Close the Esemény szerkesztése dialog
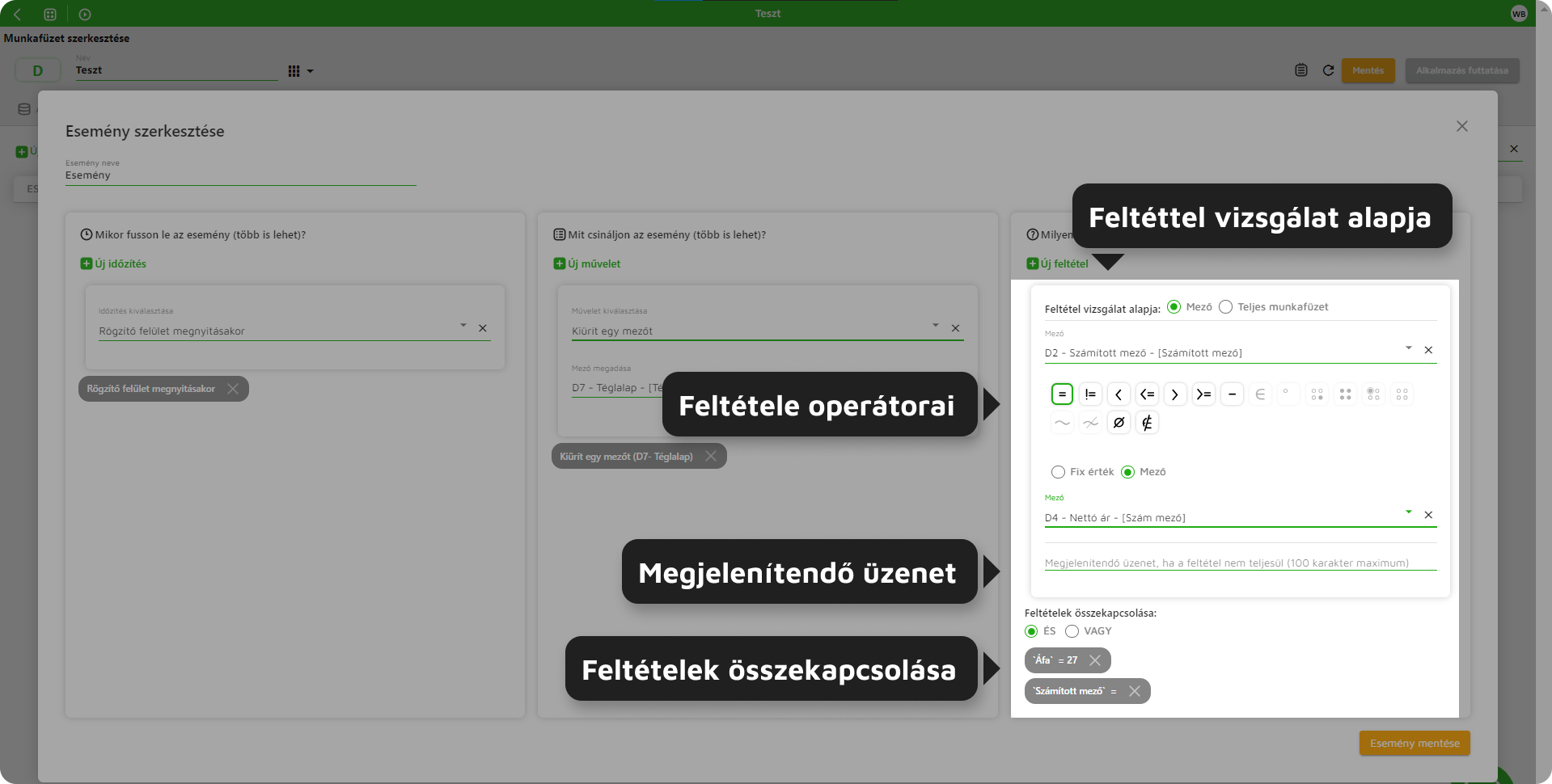Screen dimensions: 1552x784 [1462, 126]
